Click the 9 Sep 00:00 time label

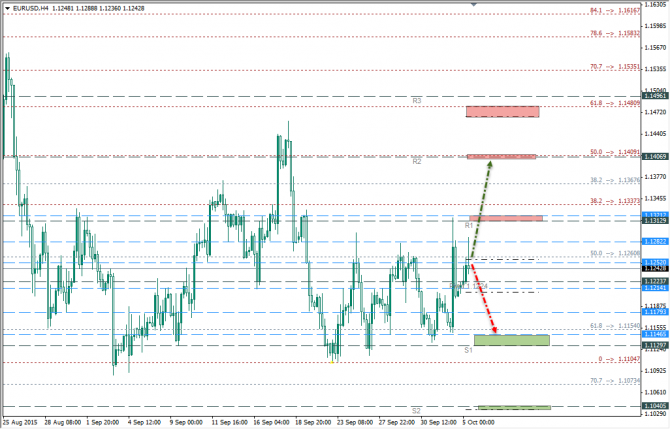(186, 422)
